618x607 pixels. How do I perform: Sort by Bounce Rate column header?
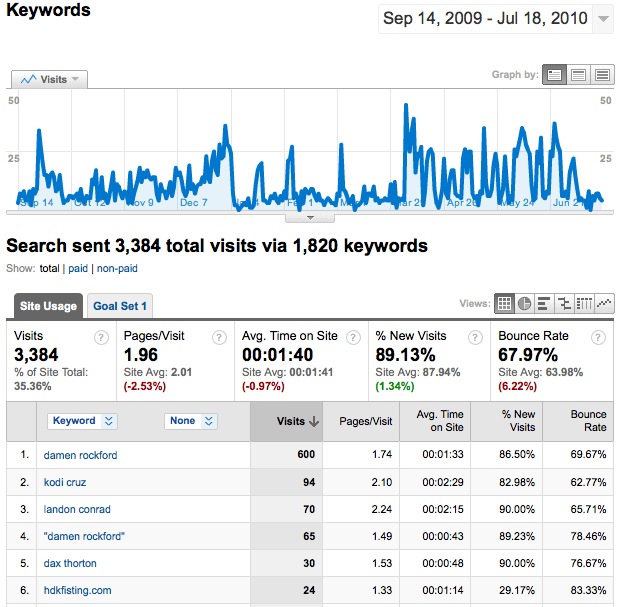(578, 421)
